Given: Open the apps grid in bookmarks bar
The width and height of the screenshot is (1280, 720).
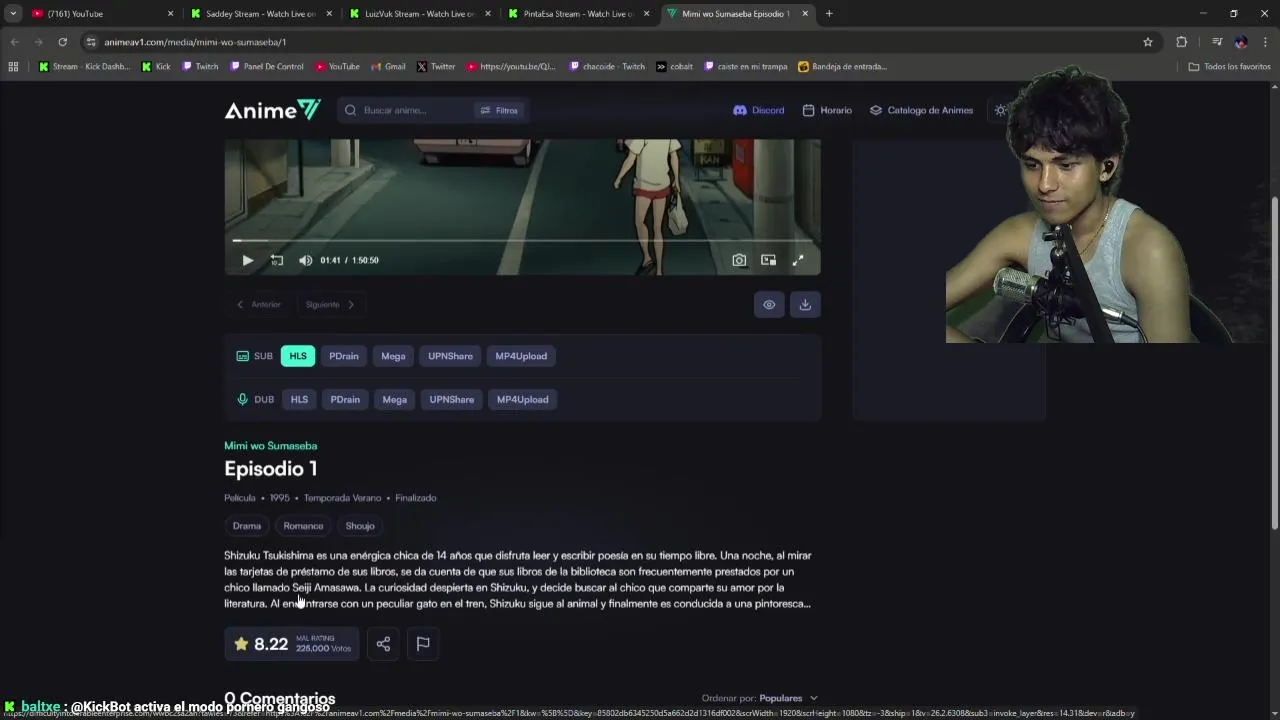Looking at the screenshot, I should pos(13,67).
